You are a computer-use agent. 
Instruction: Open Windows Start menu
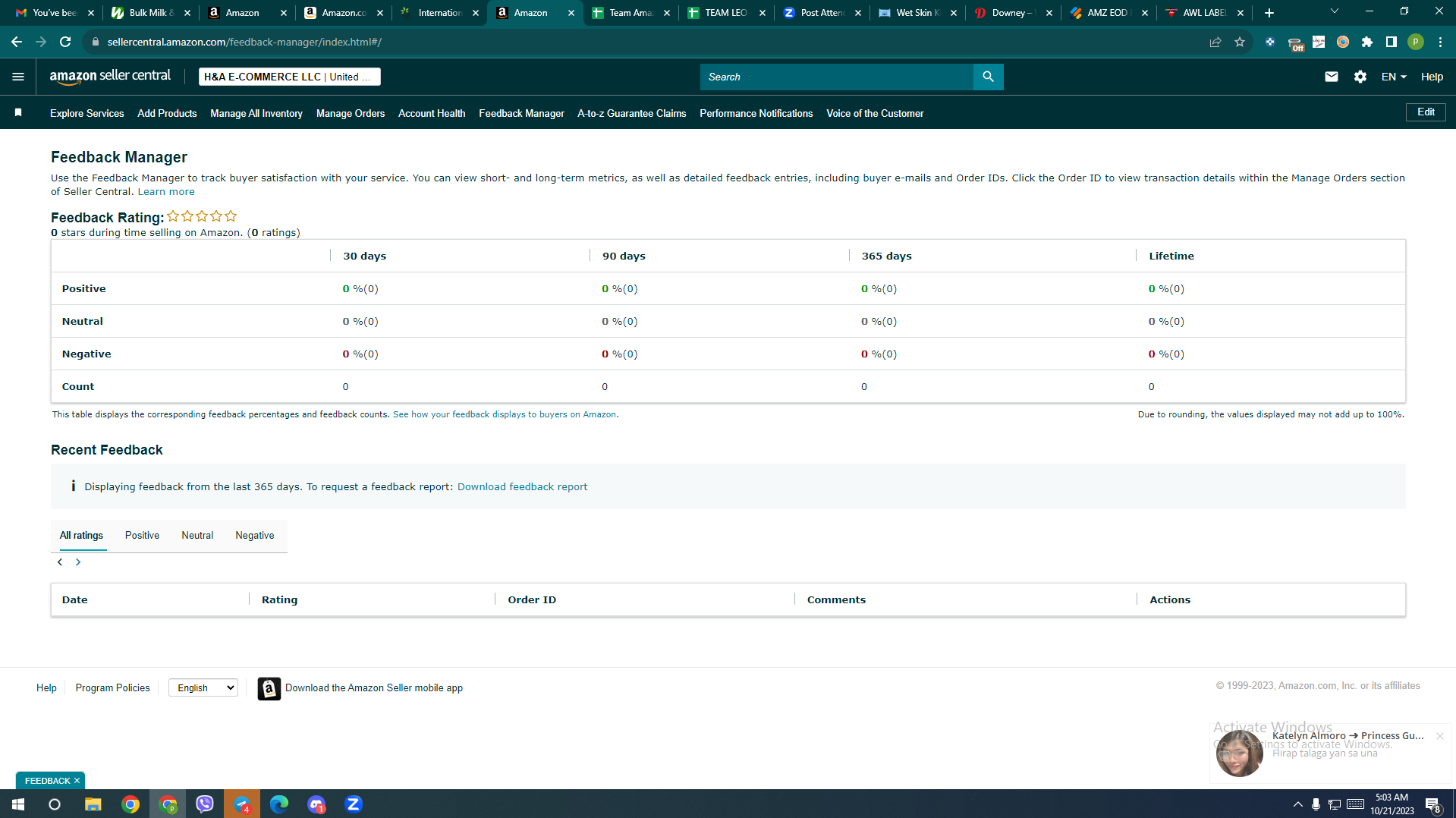pyautogui.click(x=18, y=804)
